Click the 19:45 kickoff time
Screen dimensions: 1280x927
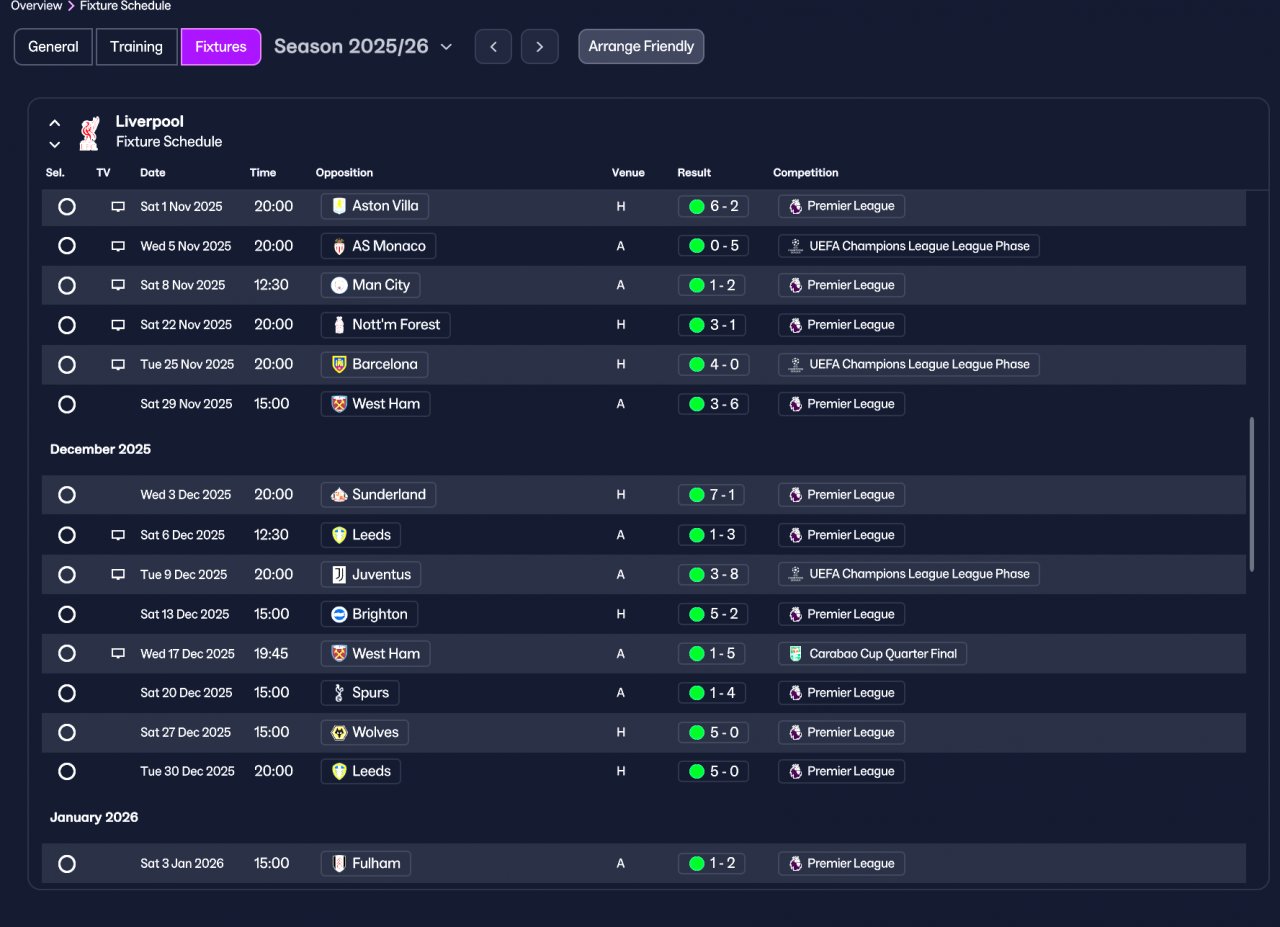271,653
